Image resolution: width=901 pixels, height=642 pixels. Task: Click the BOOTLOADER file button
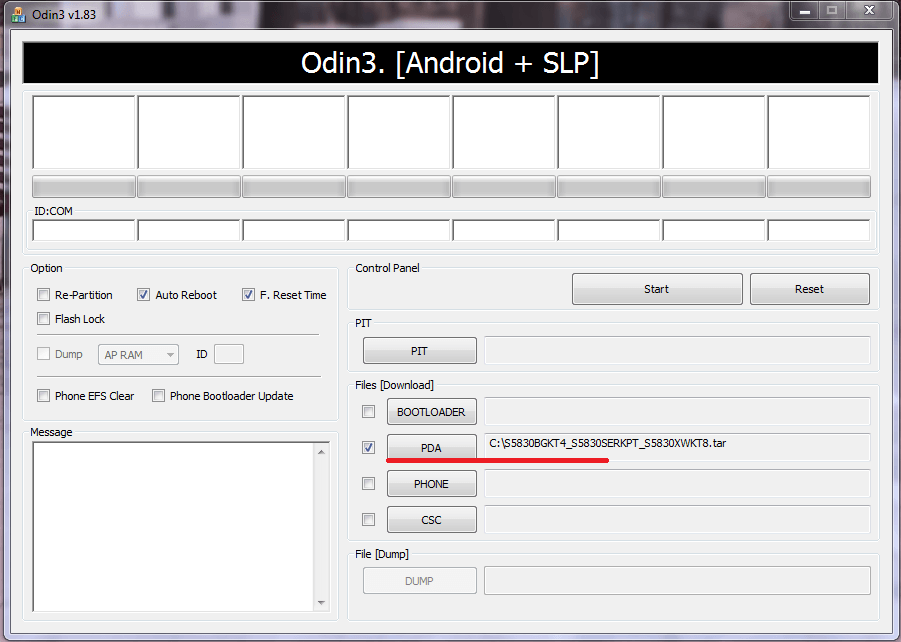tap(432, 412)
